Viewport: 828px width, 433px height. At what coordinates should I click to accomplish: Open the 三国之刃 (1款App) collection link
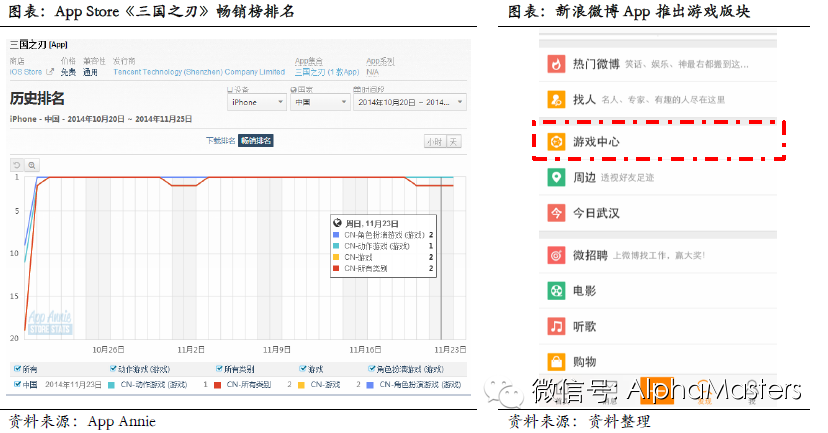[327, 72]
